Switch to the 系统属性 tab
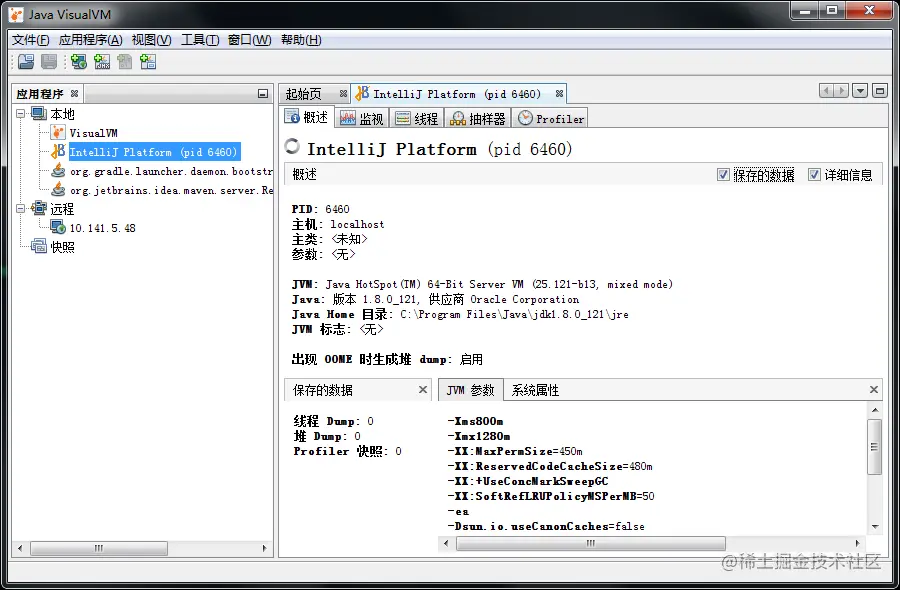 [535, 390]
